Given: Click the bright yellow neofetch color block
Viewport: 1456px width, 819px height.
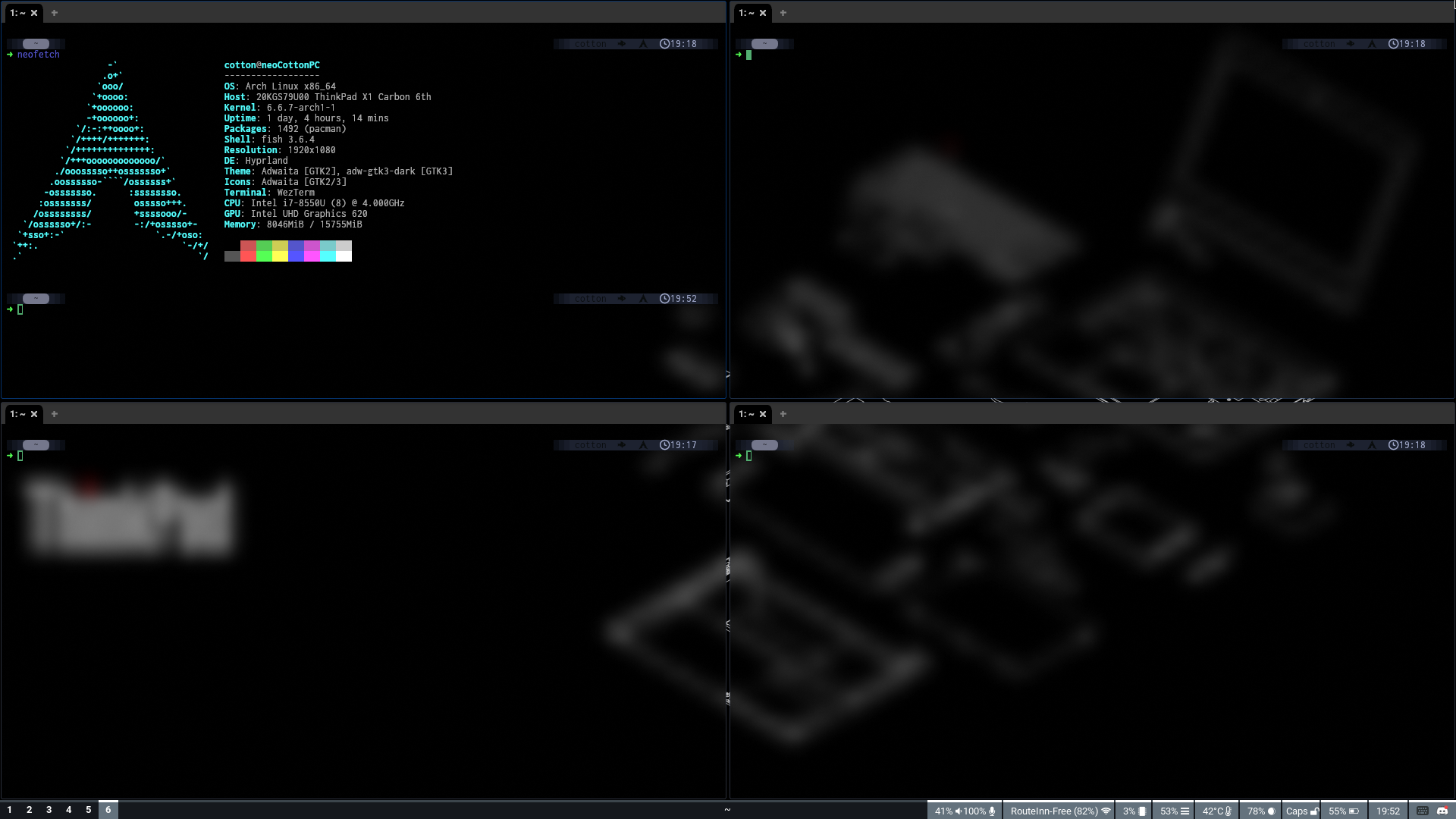Looking at the screenshot, I should pyautogui.click(x=280, y=256).
